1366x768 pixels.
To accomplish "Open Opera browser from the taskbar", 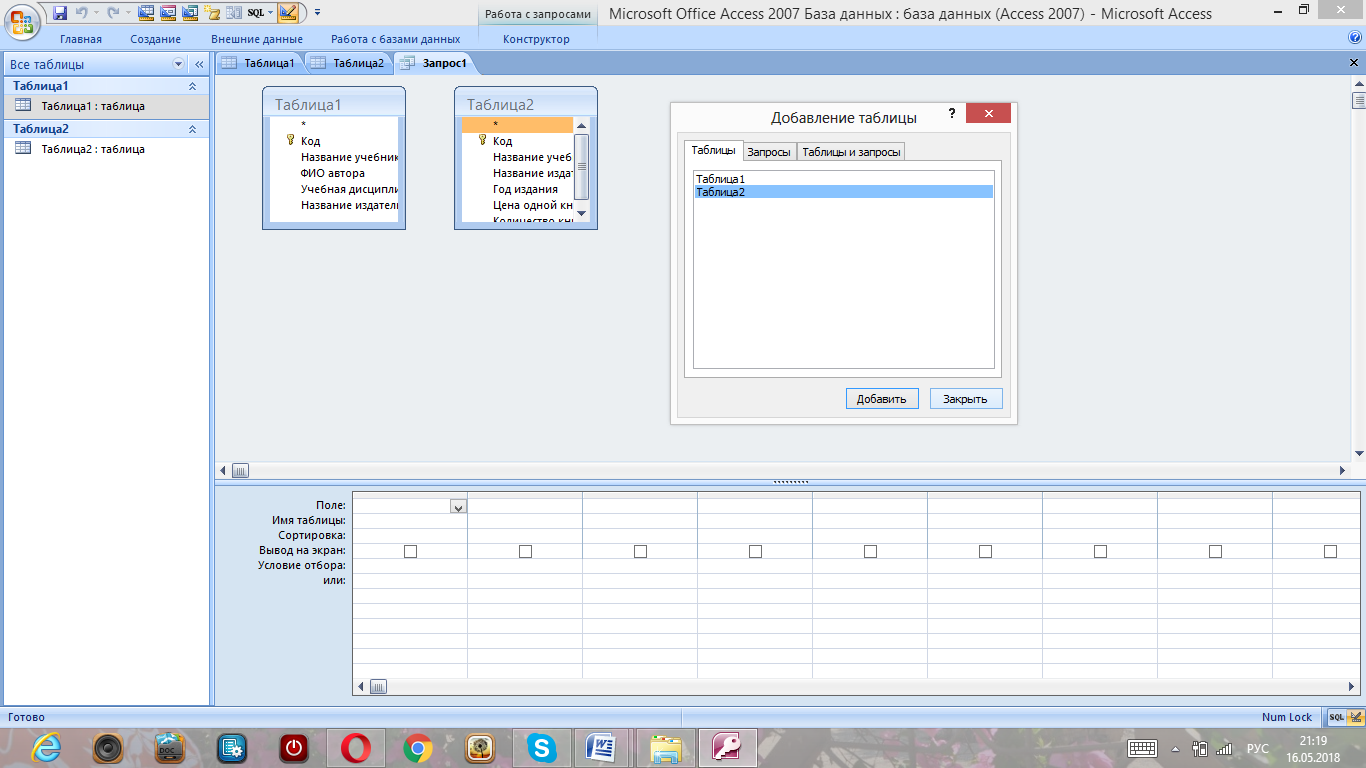I will (x=355, y=747).
